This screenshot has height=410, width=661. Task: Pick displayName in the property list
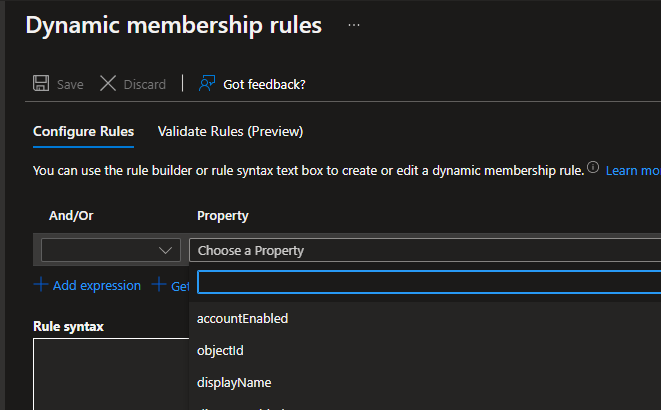coord(235,382)
